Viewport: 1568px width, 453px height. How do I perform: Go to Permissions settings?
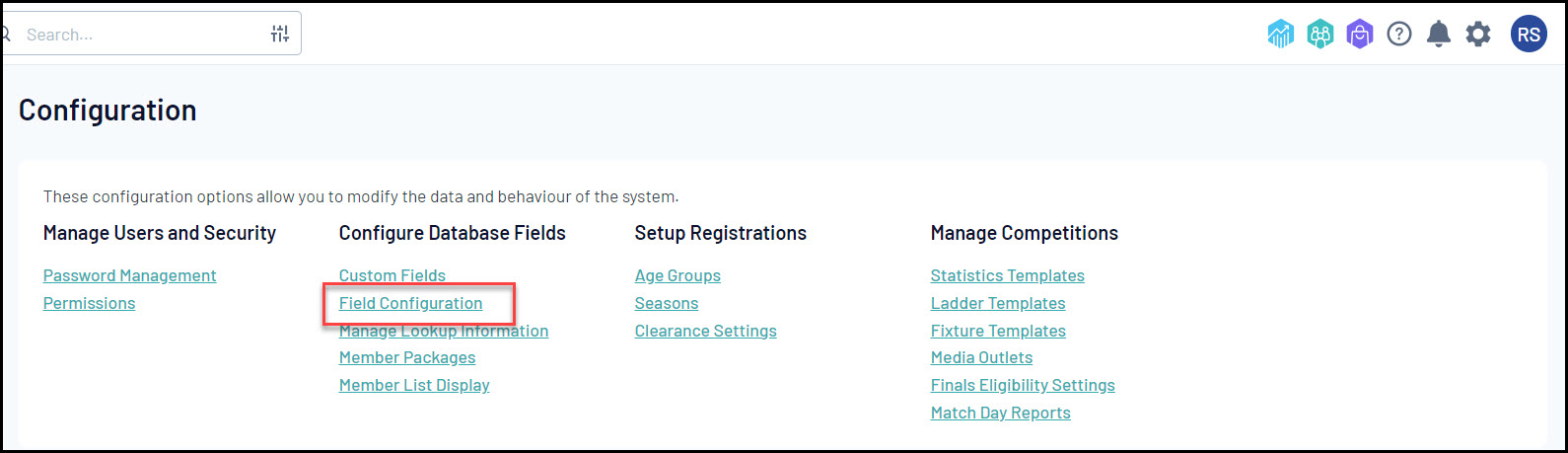tap(89, 303)
